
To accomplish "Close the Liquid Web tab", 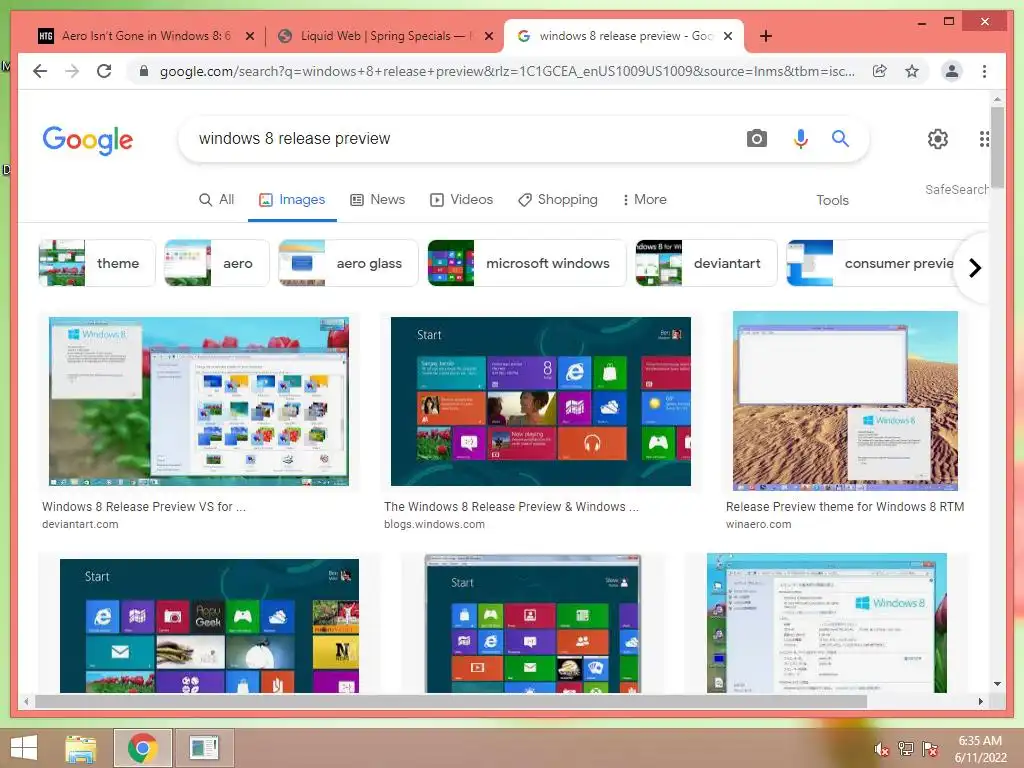I will 488,36.
